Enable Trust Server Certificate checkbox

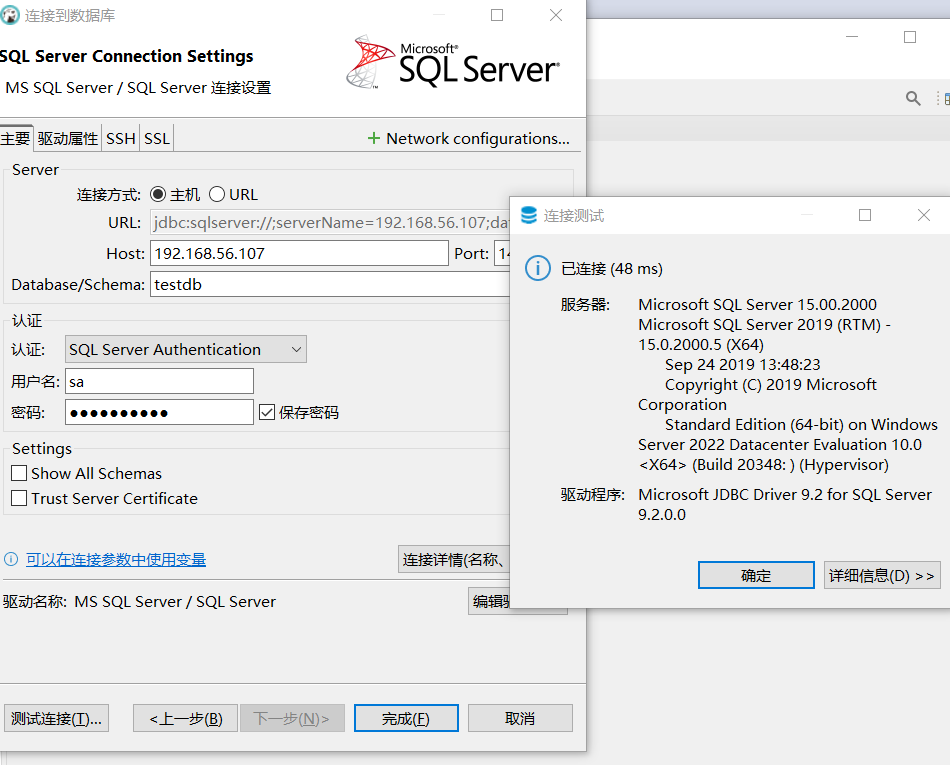coord(19,498)
